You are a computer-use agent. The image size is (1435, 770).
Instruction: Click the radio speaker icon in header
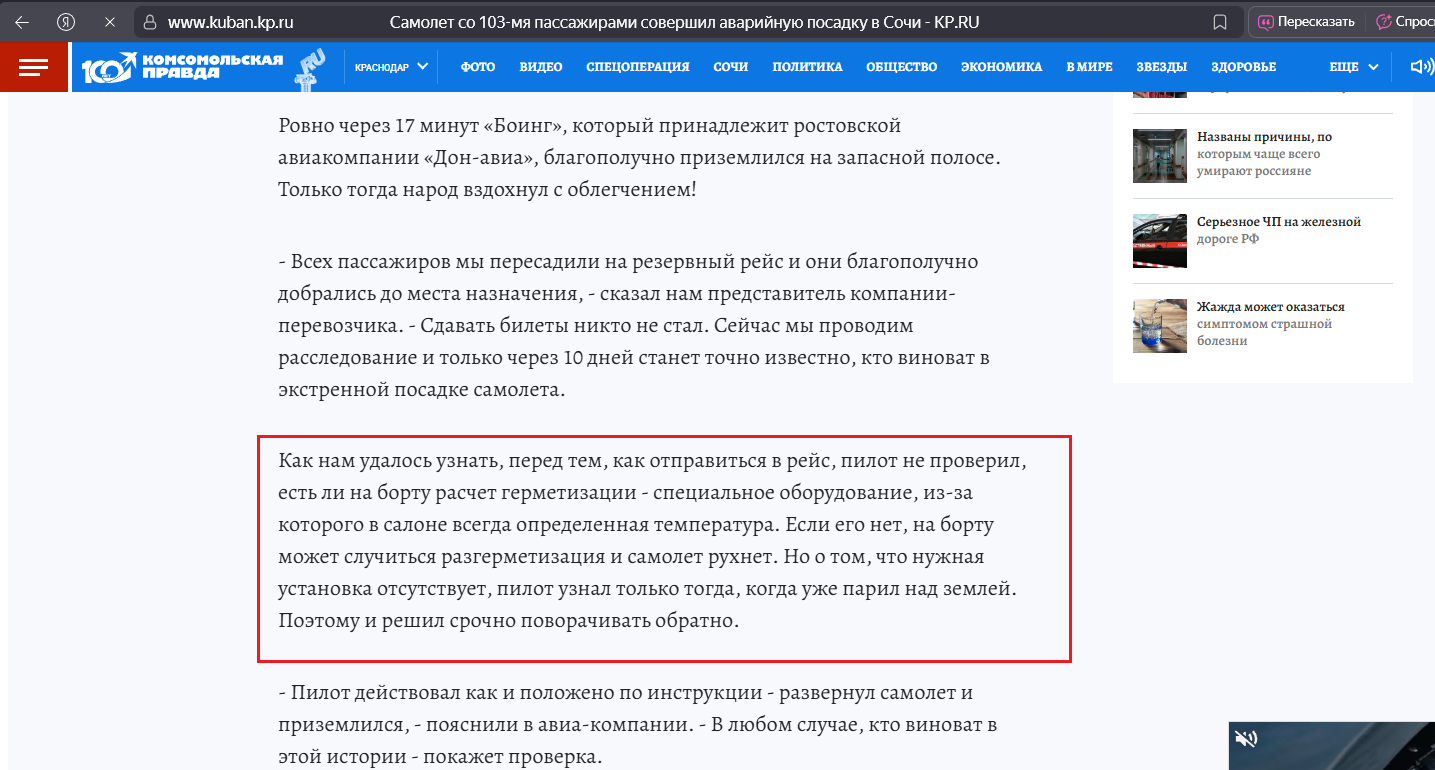[x=1421, y=67]
